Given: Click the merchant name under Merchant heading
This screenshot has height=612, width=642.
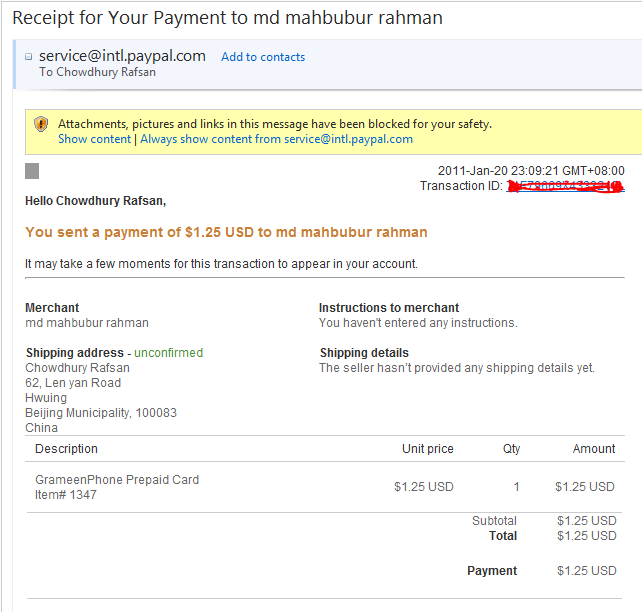Looking at the screenshot, I should coord(87,323).
